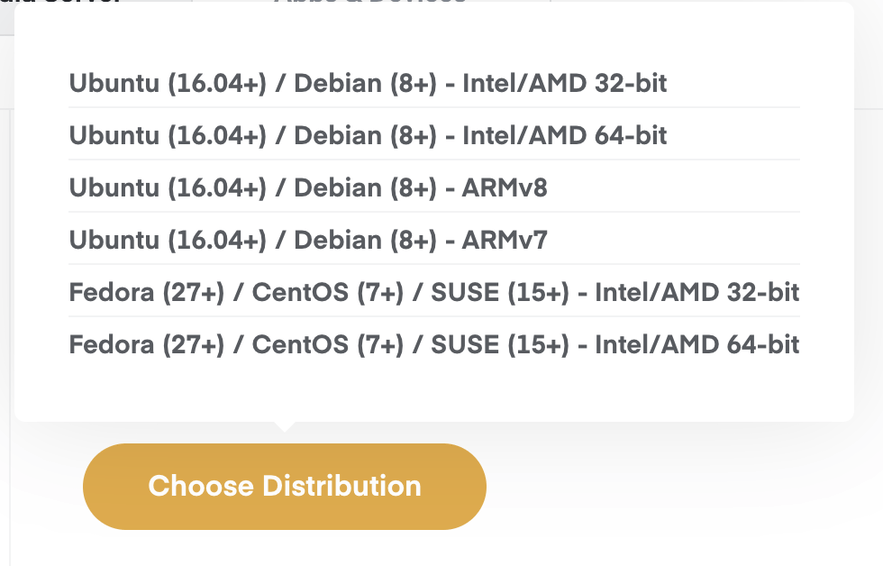Choose the 64-bit SUSE 15+ package

pos(433,345)
